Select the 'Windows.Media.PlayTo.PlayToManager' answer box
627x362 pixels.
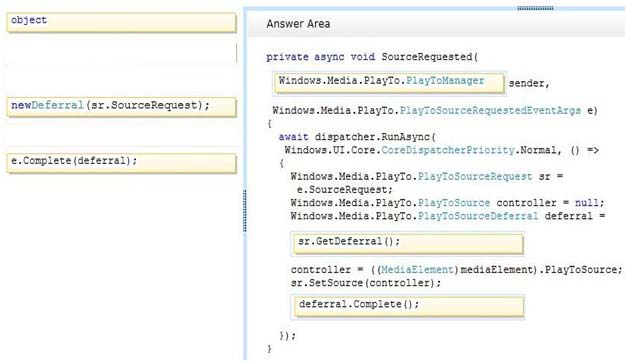[389, 83]
